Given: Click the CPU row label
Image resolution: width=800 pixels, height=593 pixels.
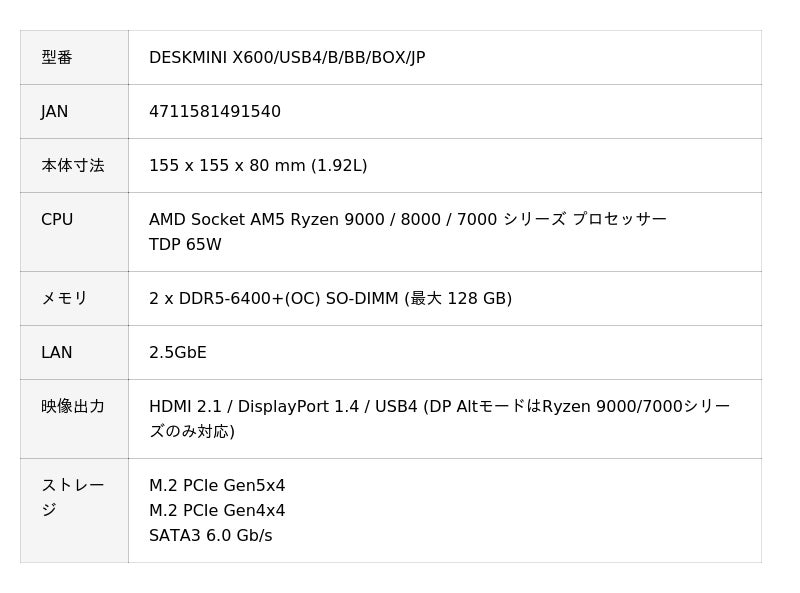Looking at the screenshot, I should [57, 220].
